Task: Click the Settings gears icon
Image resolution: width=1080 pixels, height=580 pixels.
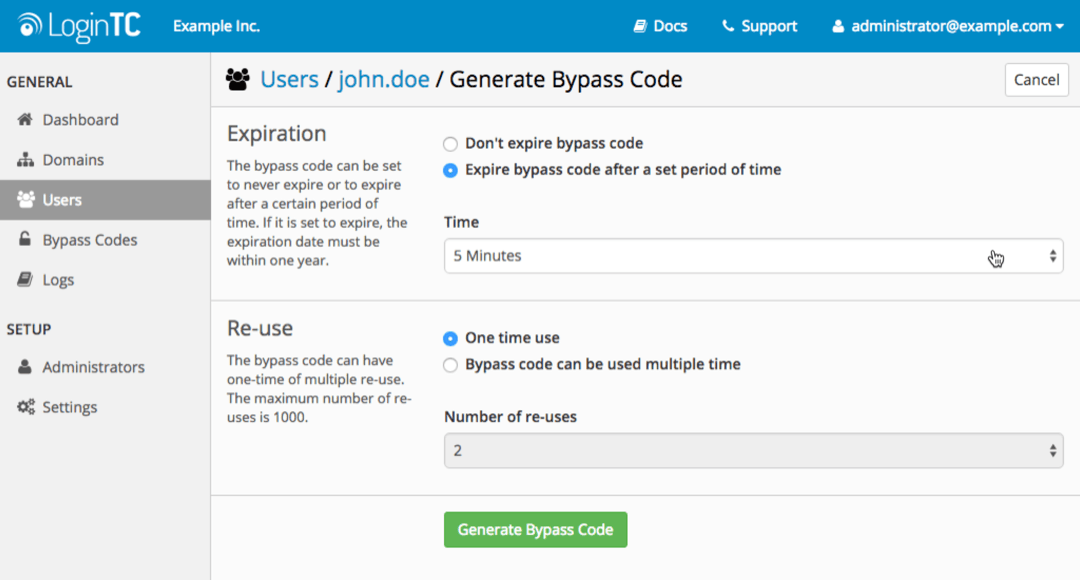Action: pos(25,406)
